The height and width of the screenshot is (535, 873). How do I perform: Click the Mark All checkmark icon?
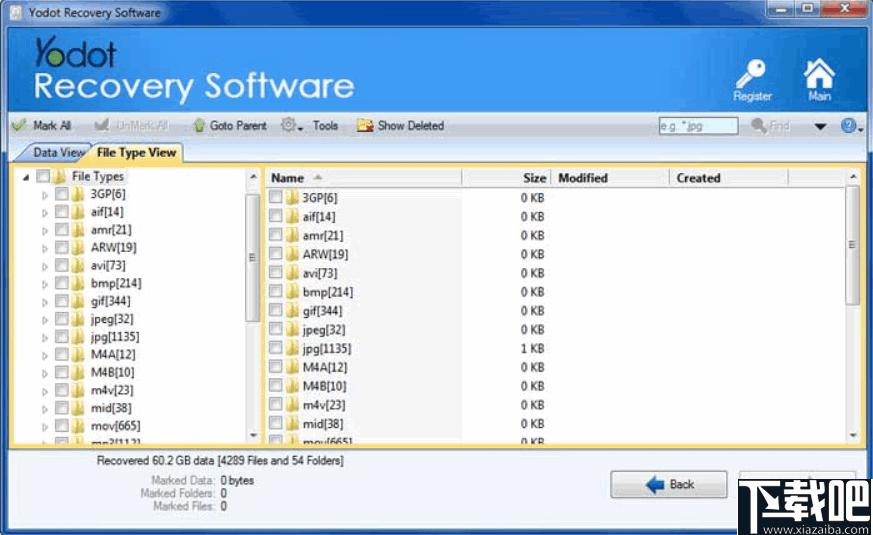pyautogui.click(x=18, y=126)
